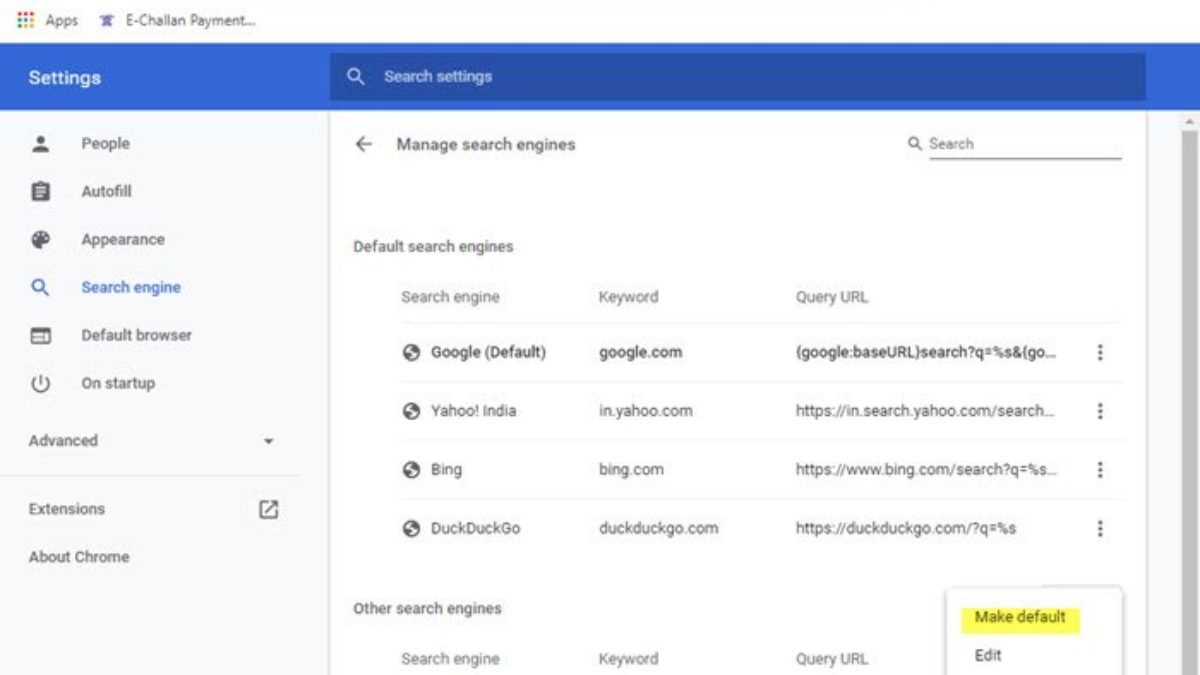This screenshot has height=675, width=1200.
Task: Open the three-dot menu for Yahoo! India
Action: (1100, 411)
